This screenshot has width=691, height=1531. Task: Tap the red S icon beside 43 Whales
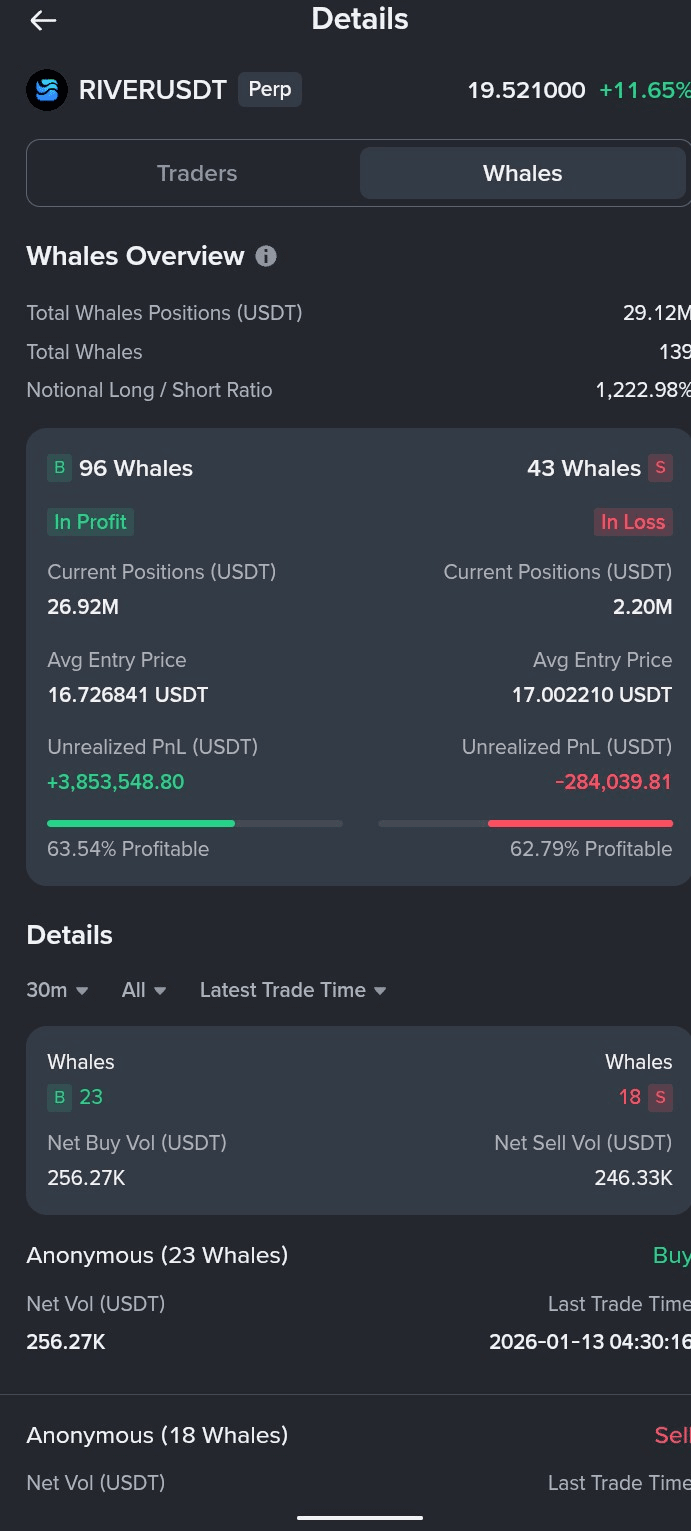660,468
